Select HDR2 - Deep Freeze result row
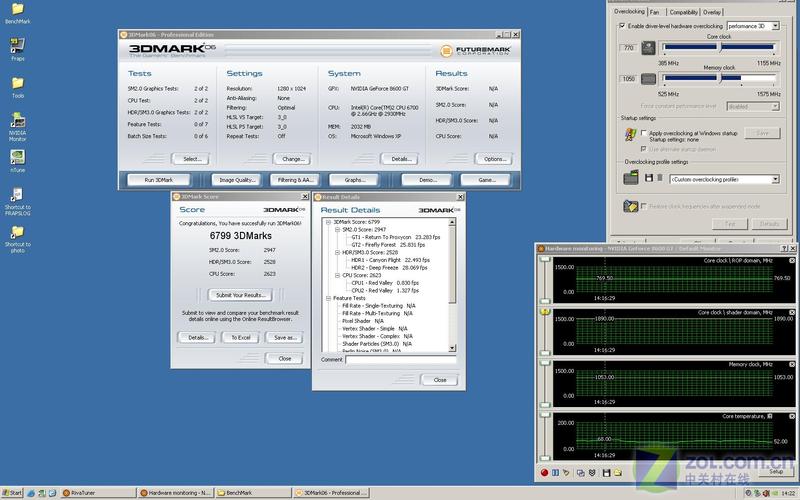Viewport: 800px width, 500px height. tap(389, 267)
